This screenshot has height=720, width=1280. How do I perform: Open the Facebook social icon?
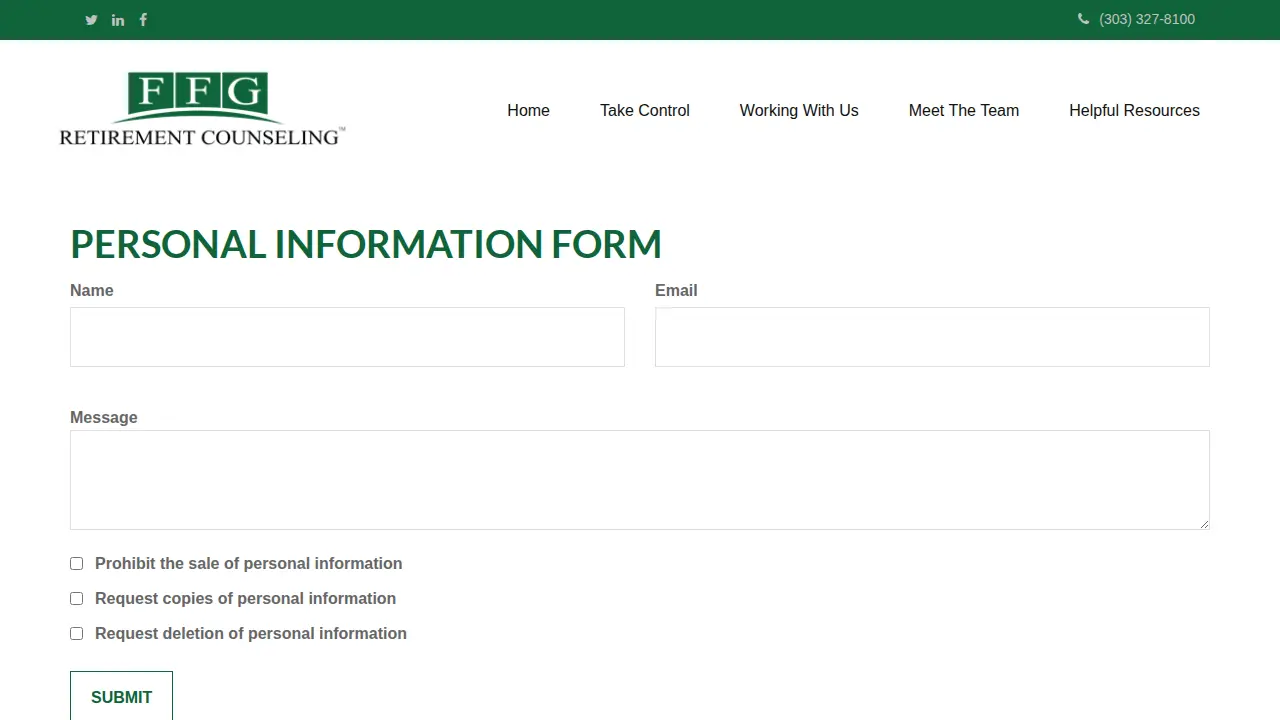click(x=143, y=20)
